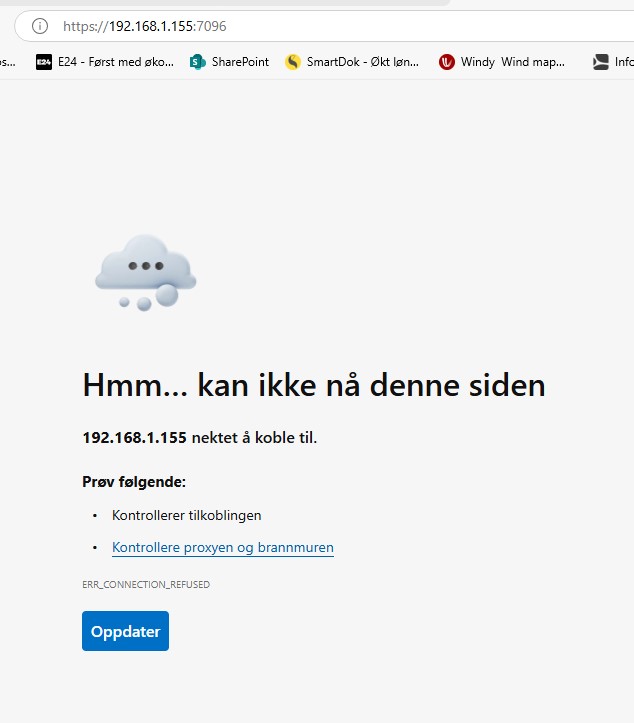Click the red Windy bookmark favicon
The image size is (634, 723).
447,62
